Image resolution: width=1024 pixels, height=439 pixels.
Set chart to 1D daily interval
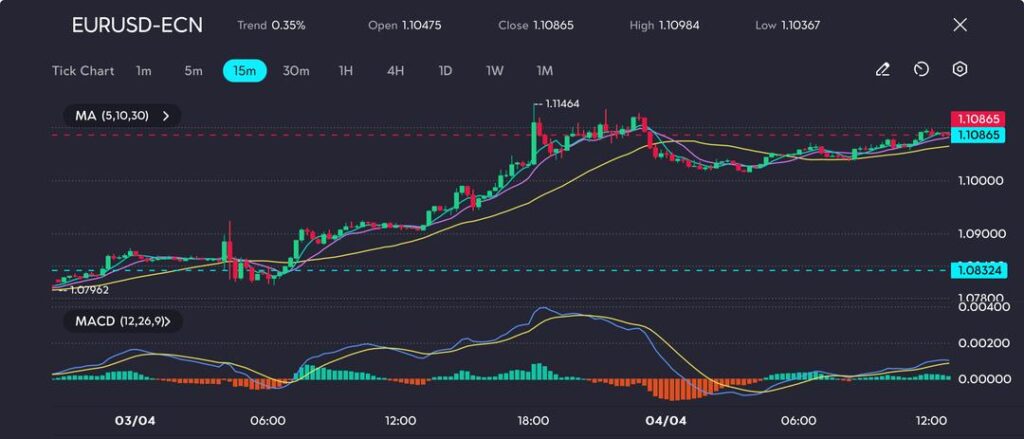(x=445, y=71)
